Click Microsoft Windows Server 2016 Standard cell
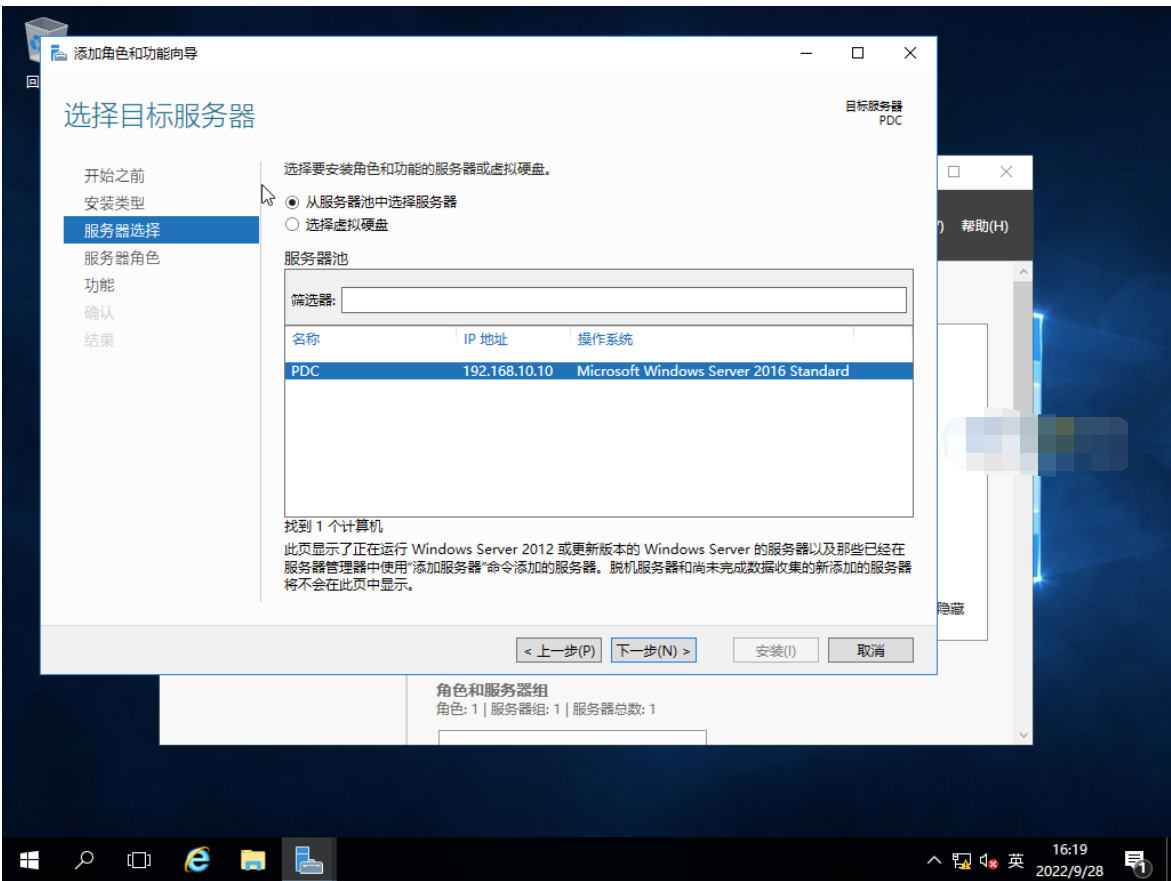 pos(712,371)
